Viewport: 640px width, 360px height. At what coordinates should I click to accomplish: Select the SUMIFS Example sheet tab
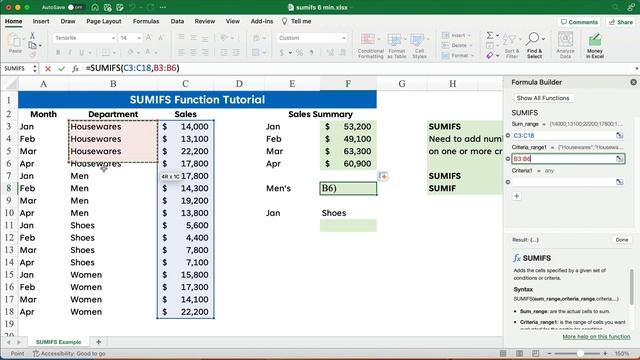[x=58, y=342]
